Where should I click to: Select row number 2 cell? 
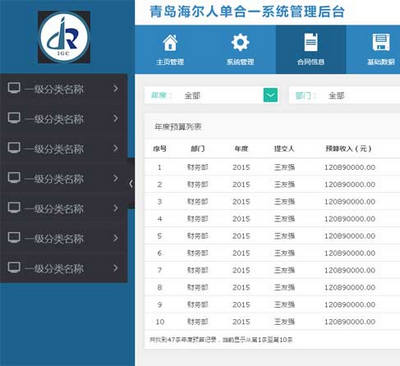point(159,184)
